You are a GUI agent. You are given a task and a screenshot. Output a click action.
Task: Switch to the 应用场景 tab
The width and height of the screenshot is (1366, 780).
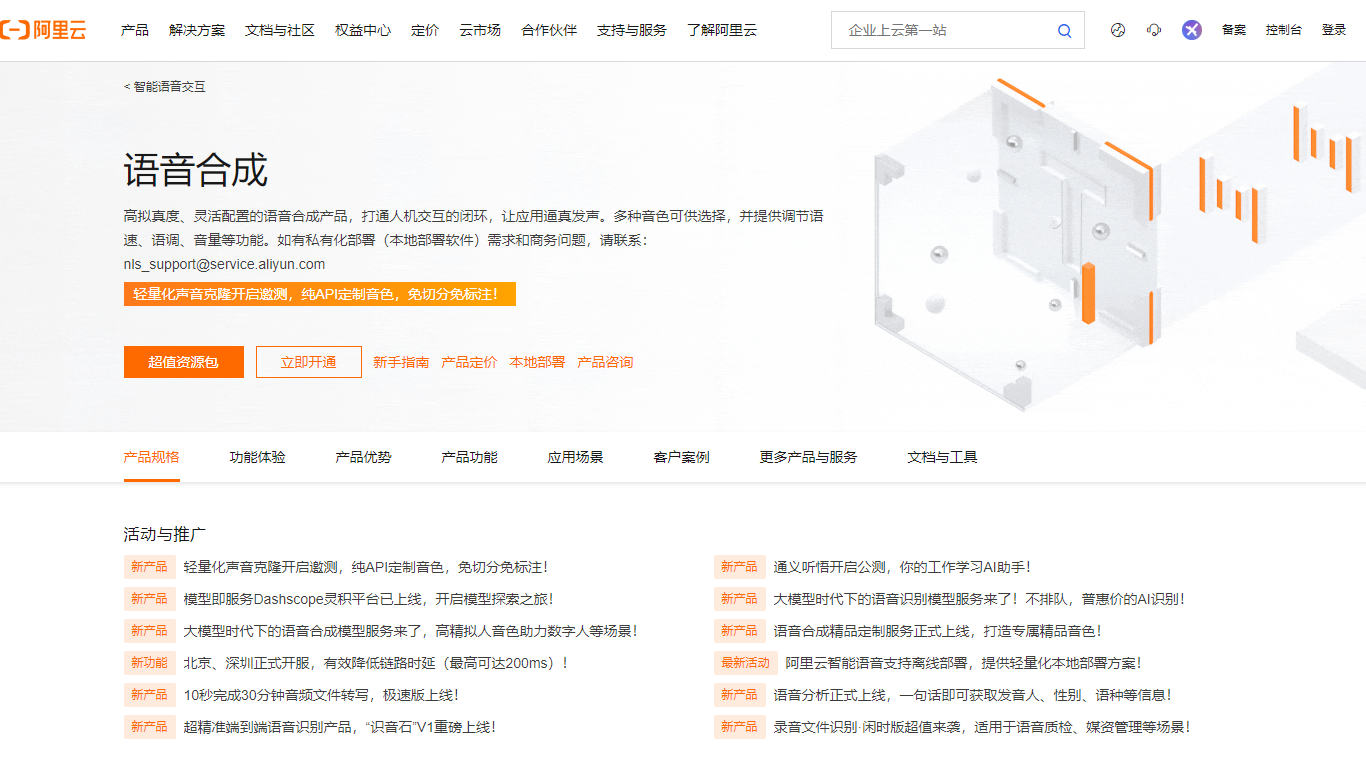tap(576, 457)
